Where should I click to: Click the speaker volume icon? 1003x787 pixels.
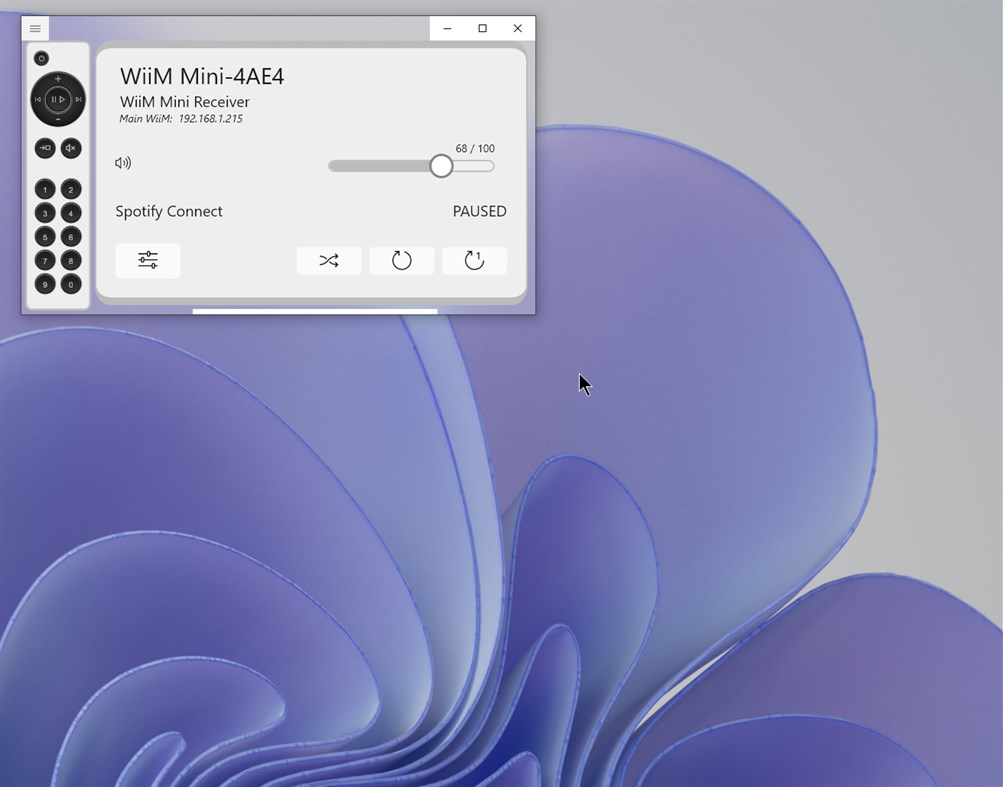click(124, 162)
